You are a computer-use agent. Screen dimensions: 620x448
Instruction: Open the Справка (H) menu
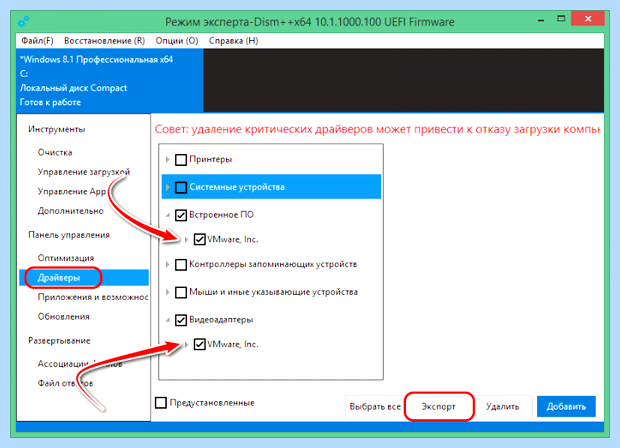(x=233, y=41)
